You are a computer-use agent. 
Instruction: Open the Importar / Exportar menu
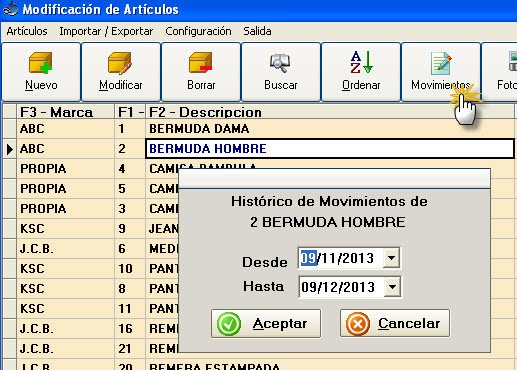pos(106,31)
